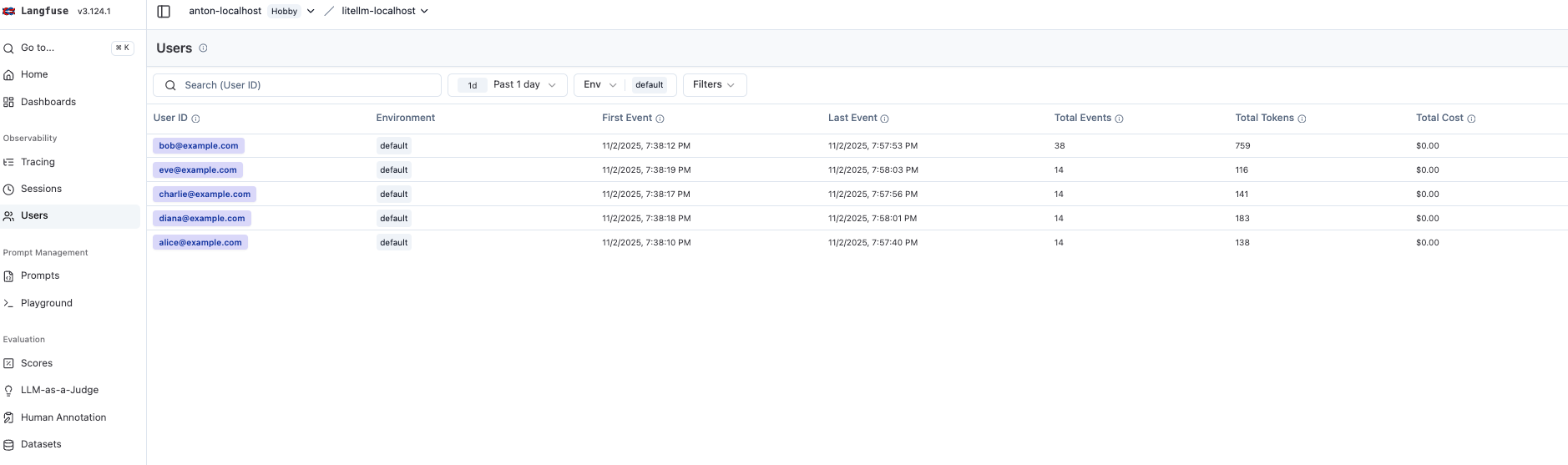Open the Past 1 day time range dropdown
Image resolution: width=1568 pixels, height=465 pixels.
click(x=508, y=85)
